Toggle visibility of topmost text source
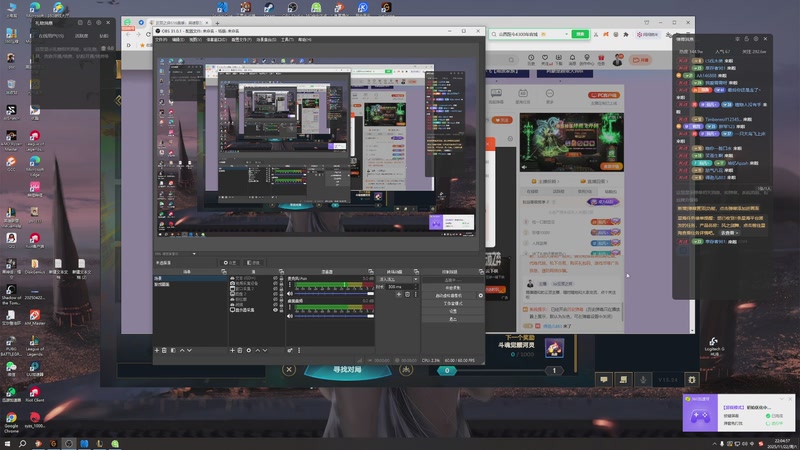Screen dimensions: 800x450 pyautogui.click(x=276, y=278)
